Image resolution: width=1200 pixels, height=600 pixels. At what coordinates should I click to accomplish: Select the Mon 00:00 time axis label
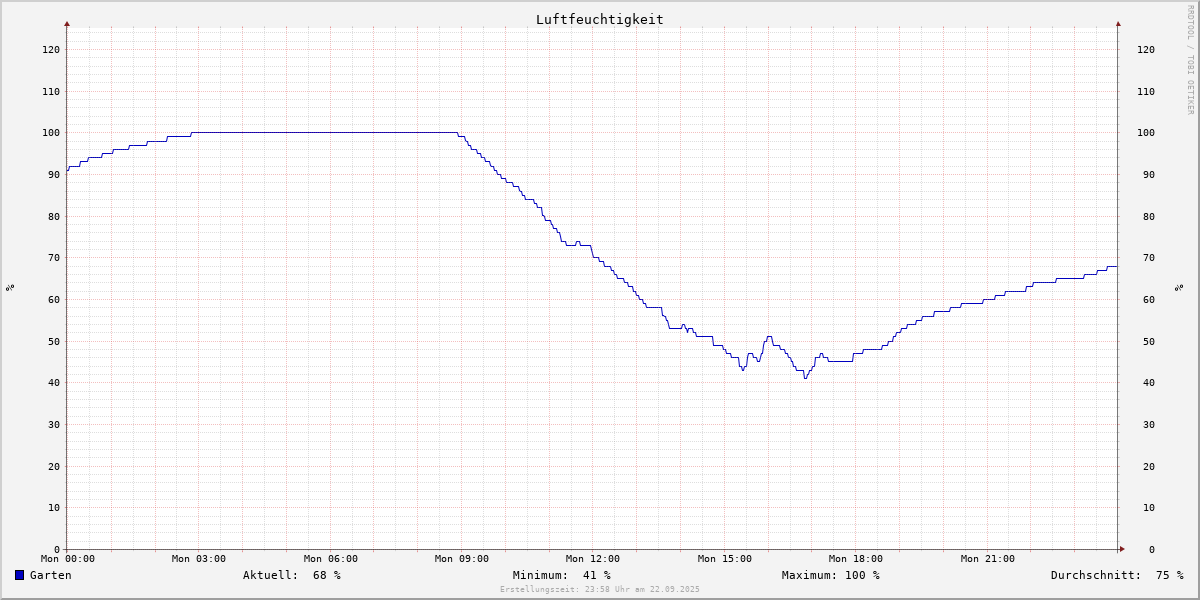68,559
